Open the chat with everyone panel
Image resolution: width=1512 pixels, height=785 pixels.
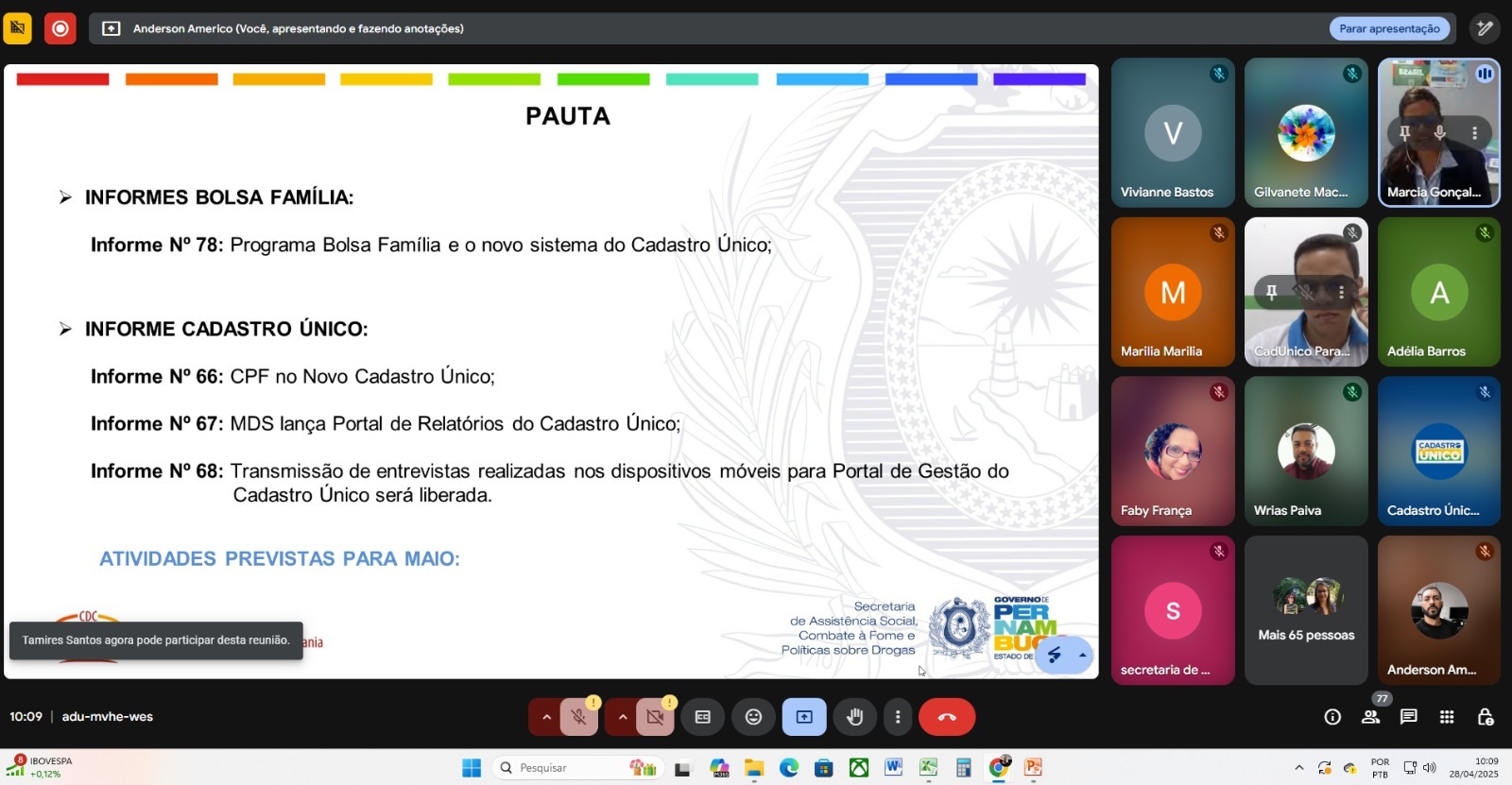click(1408, 717)
